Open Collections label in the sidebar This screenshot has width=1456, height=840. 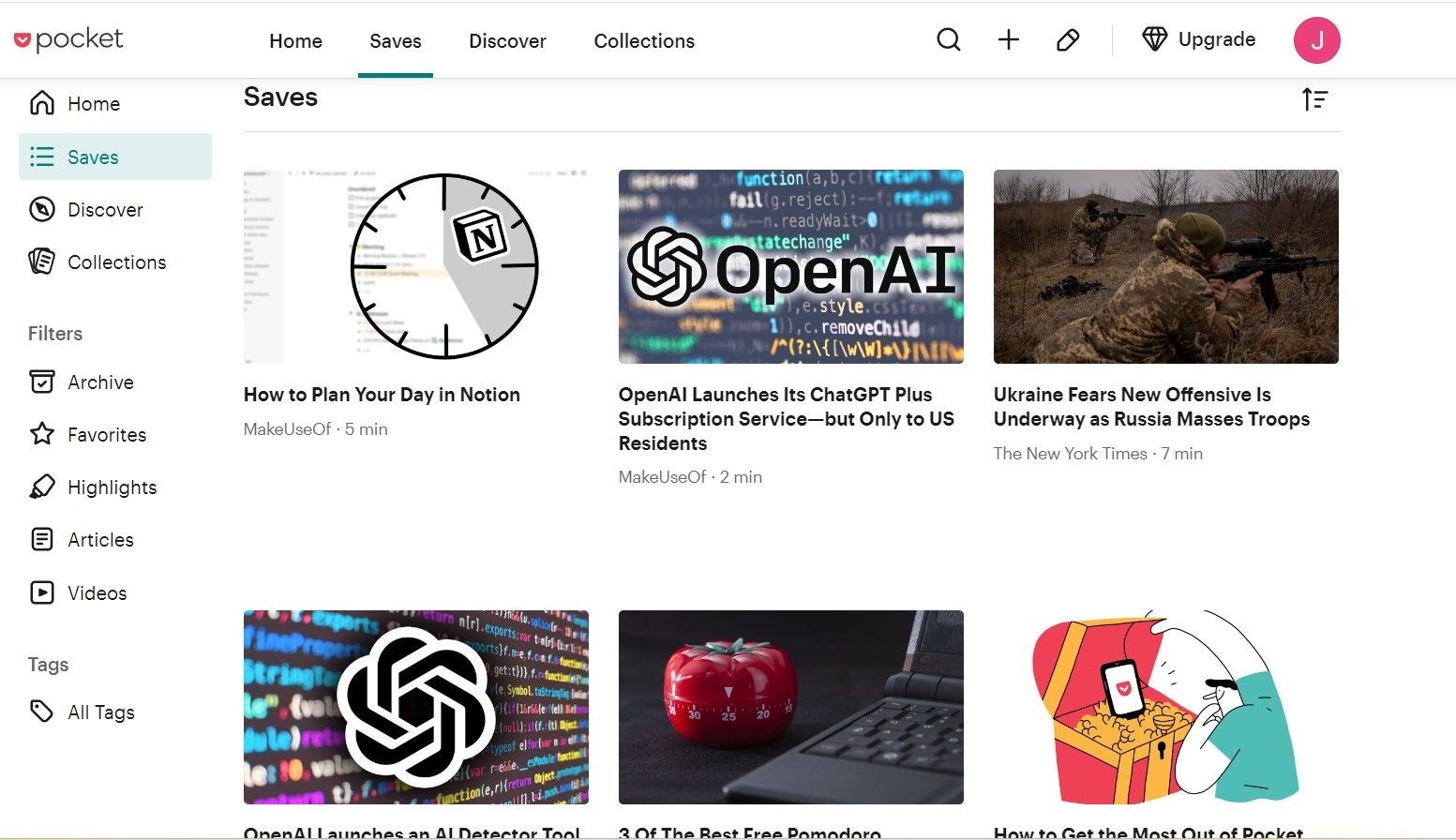coord(116,262)
